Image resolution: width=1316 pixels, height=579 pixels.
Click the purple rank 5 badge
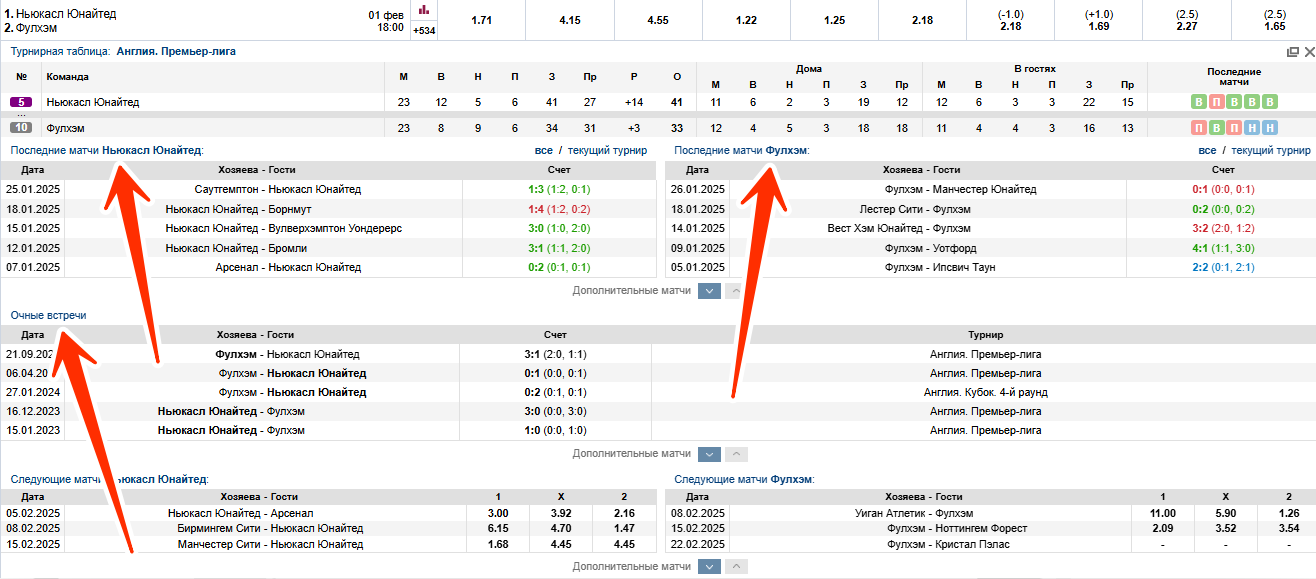pos(21,102)
